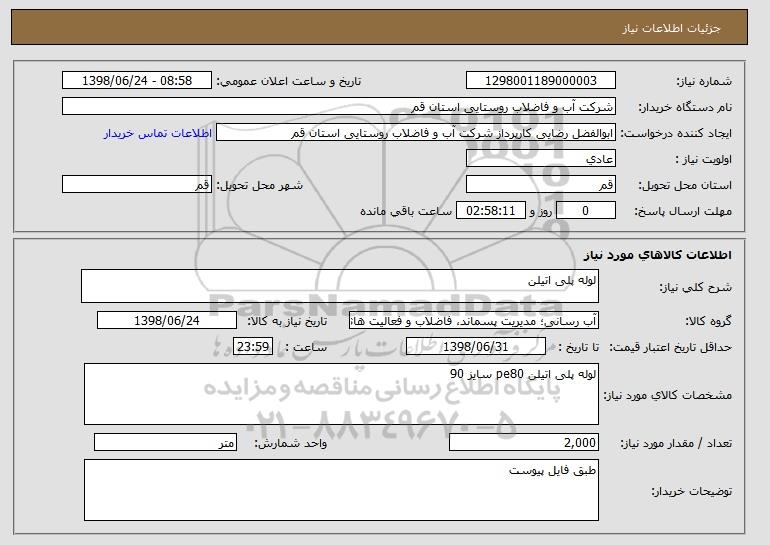
Task: Open the buyer contact info link اطلاعات تماس خریدار
Action: pos(158,133)
